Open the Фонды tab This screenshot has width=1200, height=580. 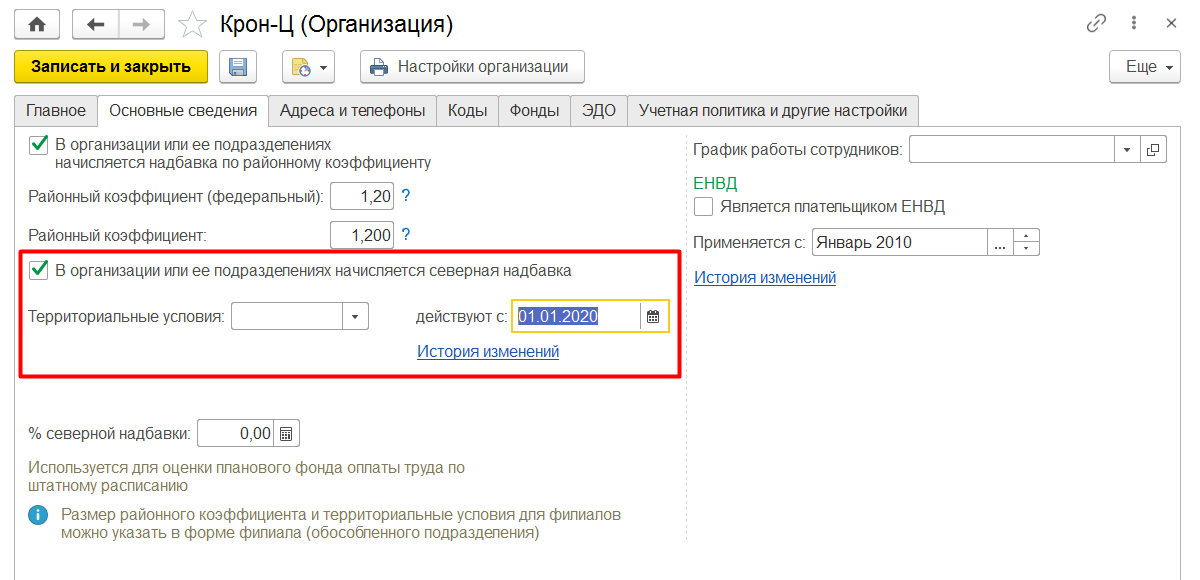tap(535, 111)
